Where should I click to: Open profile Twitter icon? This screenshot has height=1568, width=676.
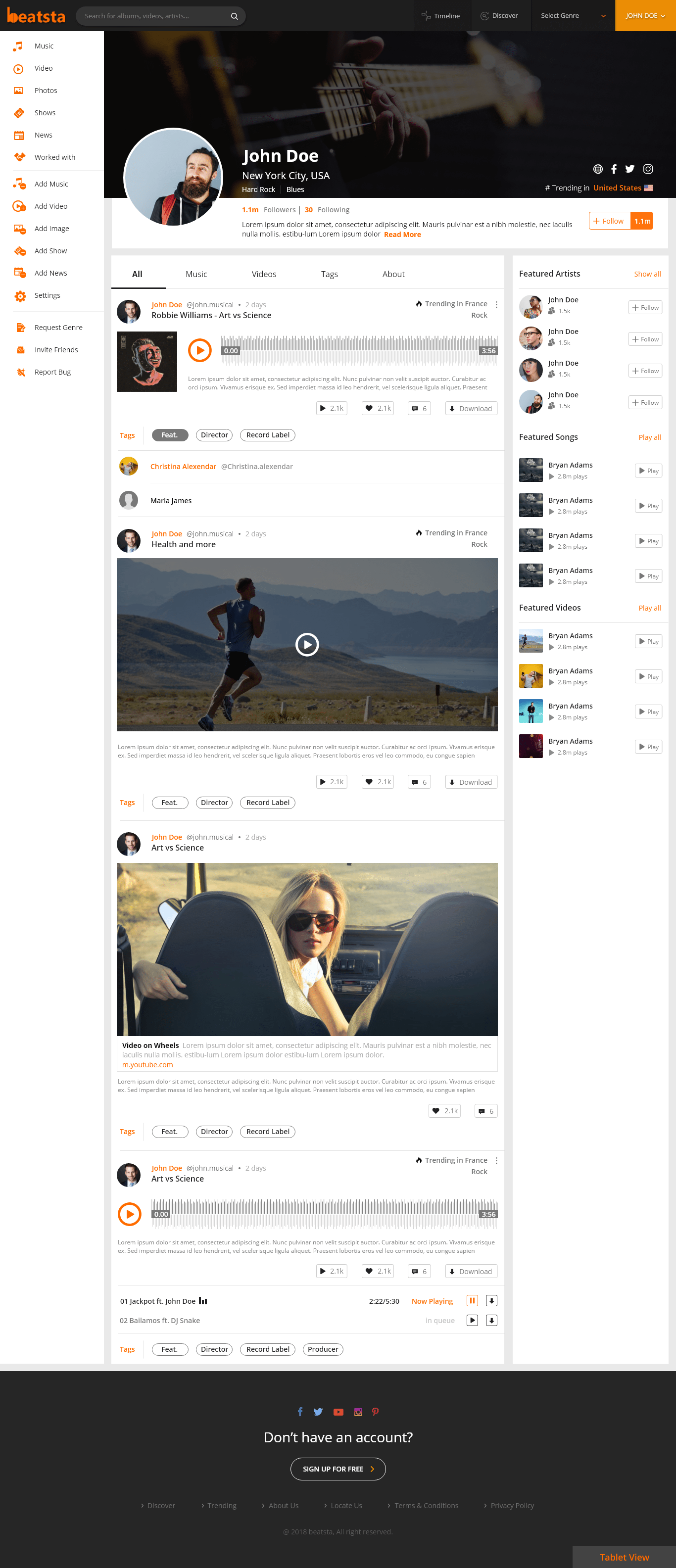point(629,169)
